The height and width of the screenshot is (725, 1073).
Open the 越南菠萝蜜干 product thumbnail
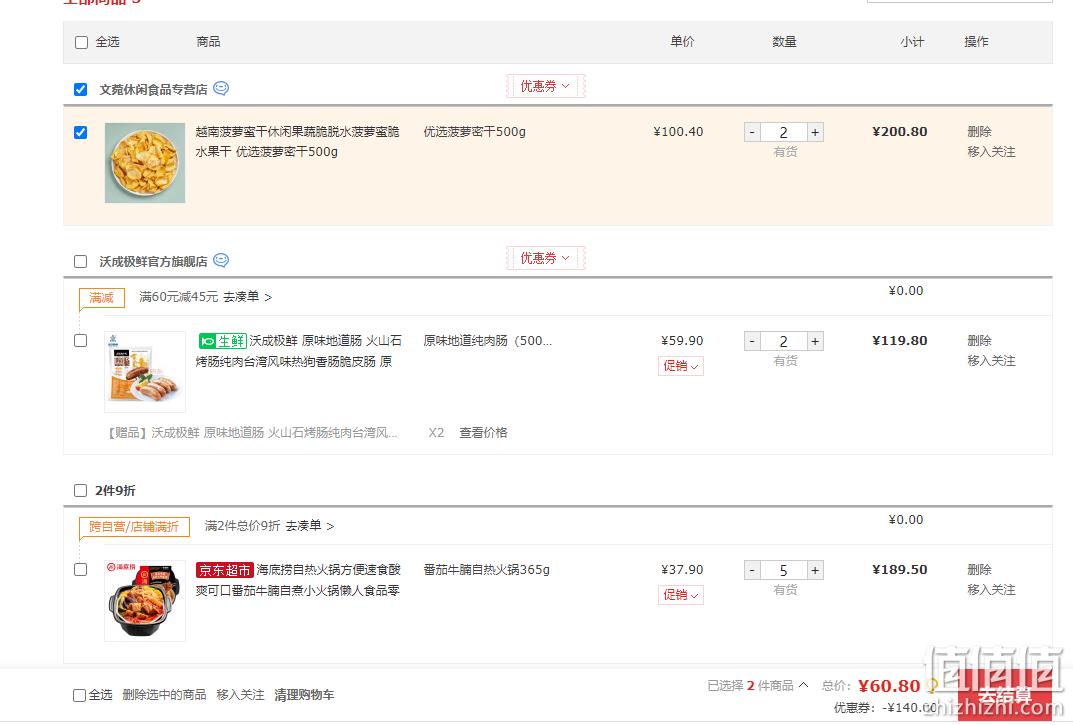click(145, 163)
